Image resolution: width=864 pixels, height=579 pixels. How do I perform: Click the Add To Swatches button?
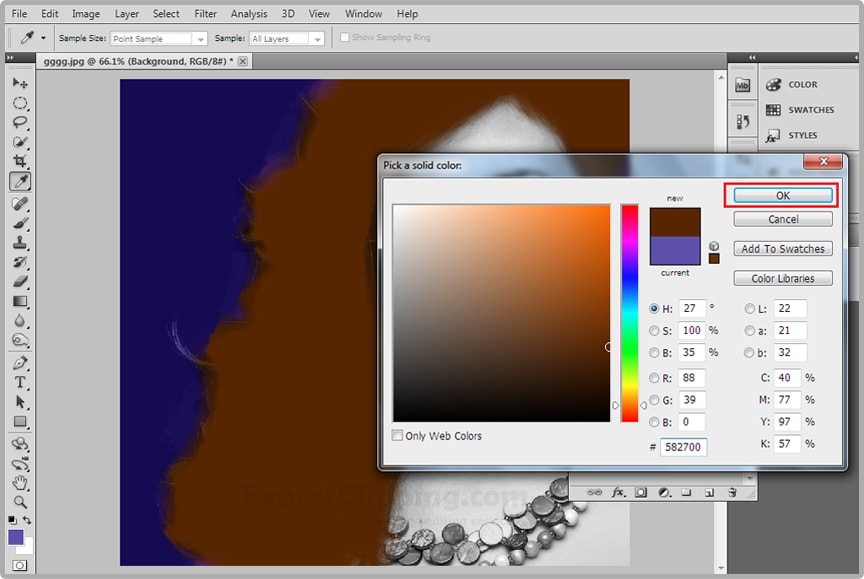[x=783, y=249]
